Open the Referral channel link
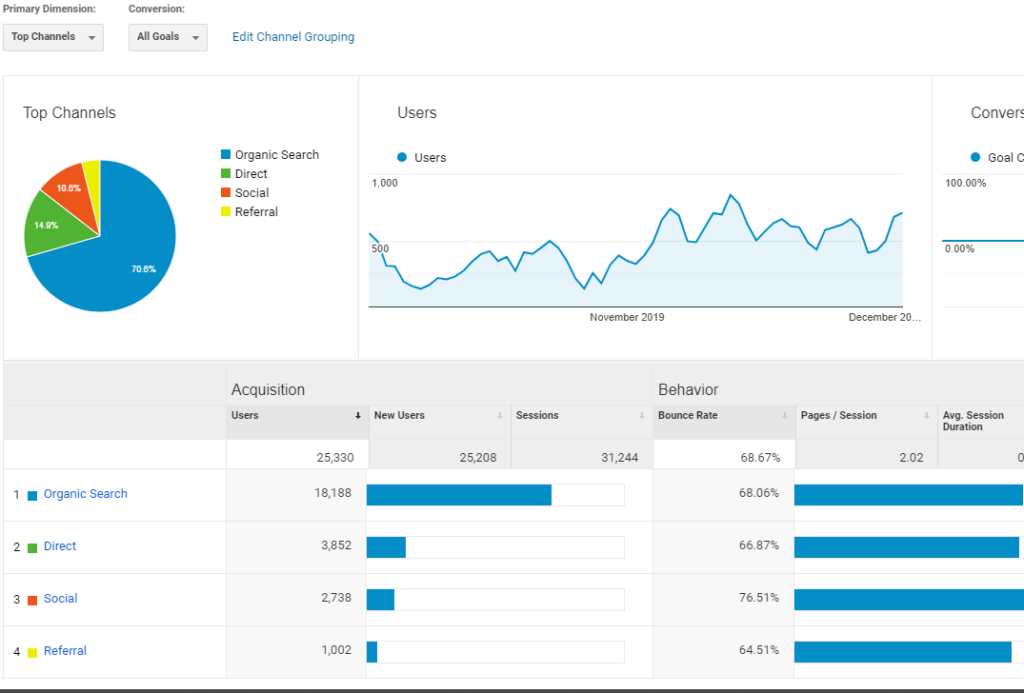The height and width of the screenshot is (693, 1024). pyautogui.click(x=65, y=651)
